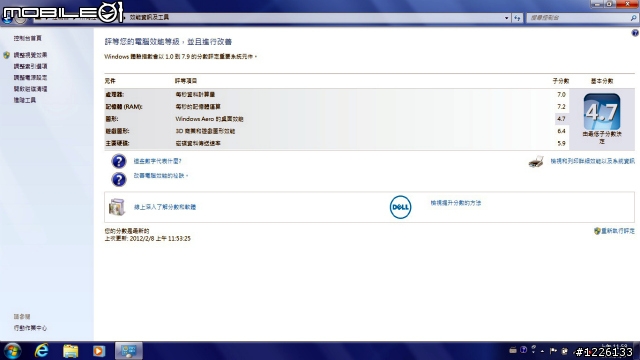Click the '3D' gaming graphics rating description

coord(205,131)
